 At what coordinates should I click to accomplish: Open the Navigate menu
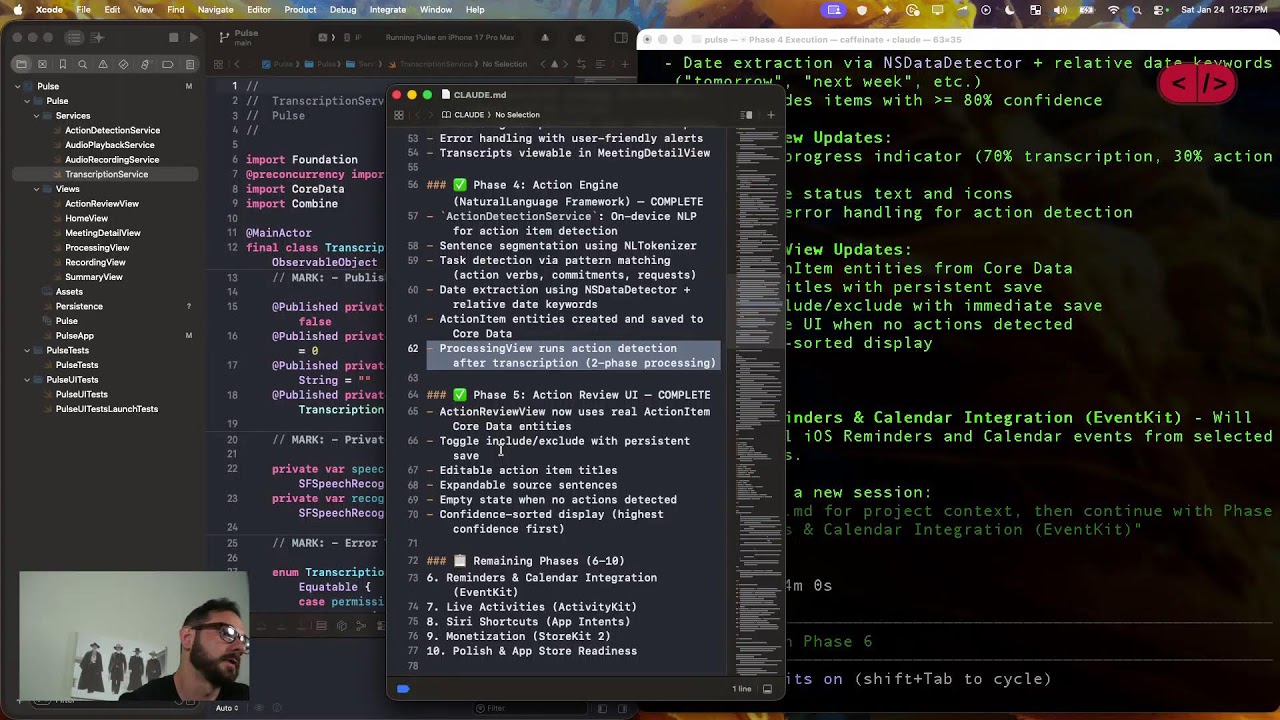[x=215, y=10]
